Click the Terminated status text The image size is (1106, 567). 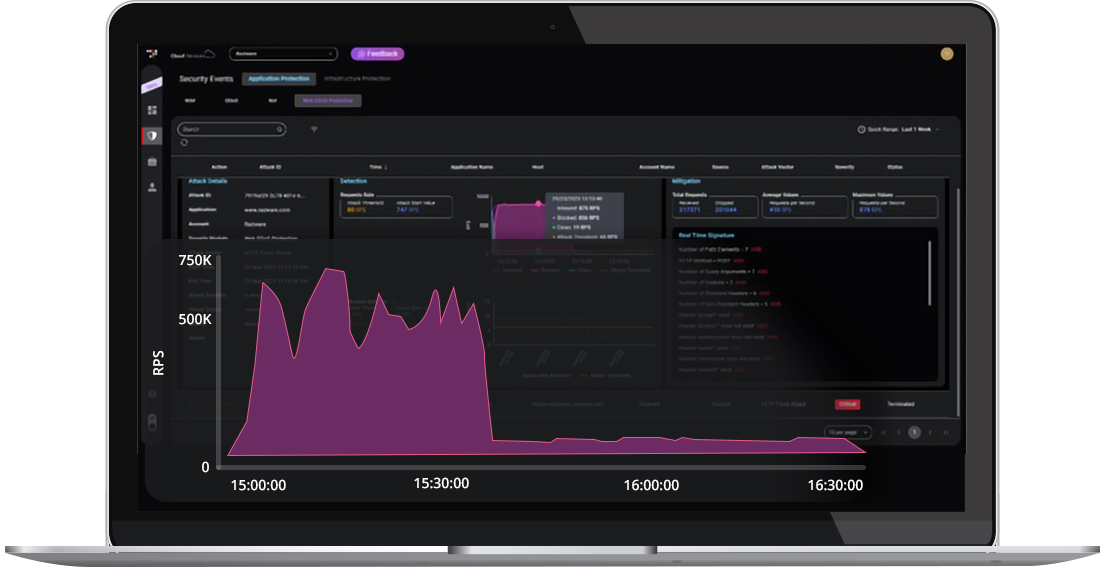(901, 404)
